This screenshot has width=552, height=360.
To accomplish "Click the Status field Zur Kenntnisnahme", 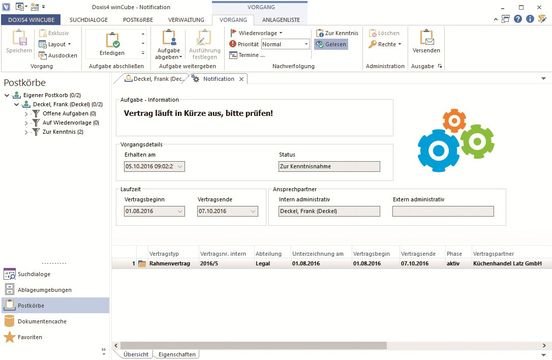I will (329, 166).
